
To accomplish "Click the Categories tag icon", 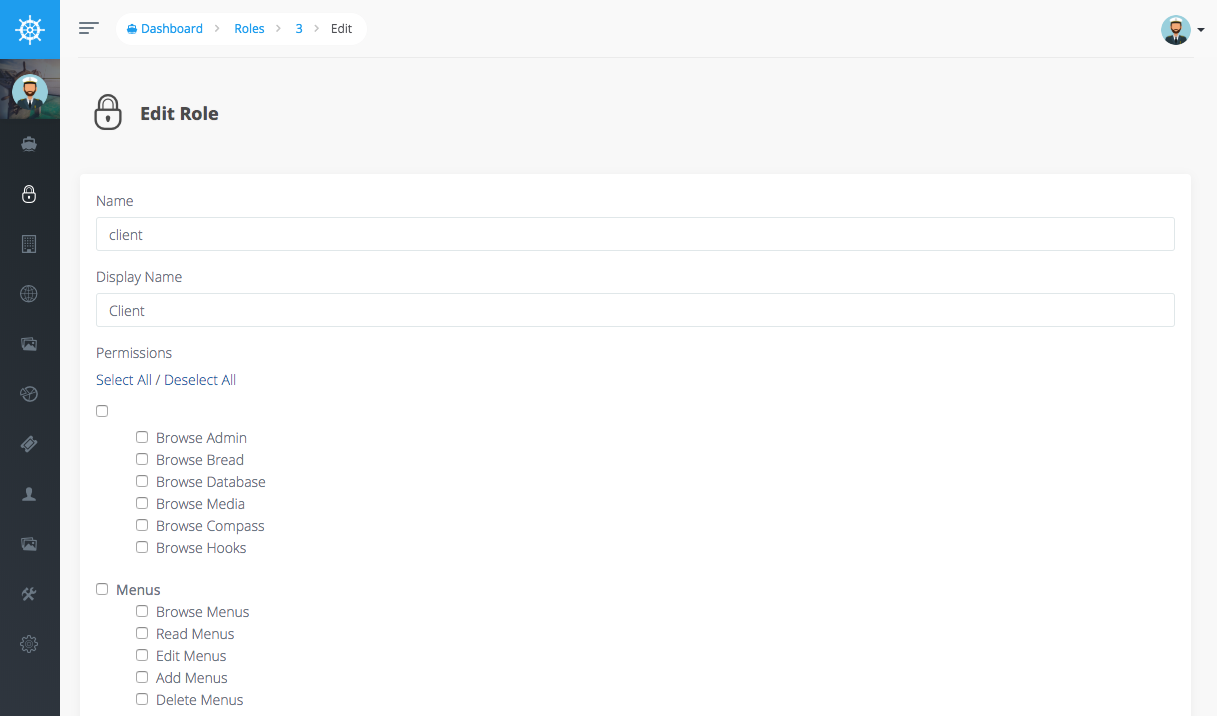I will tap(30, 443).
